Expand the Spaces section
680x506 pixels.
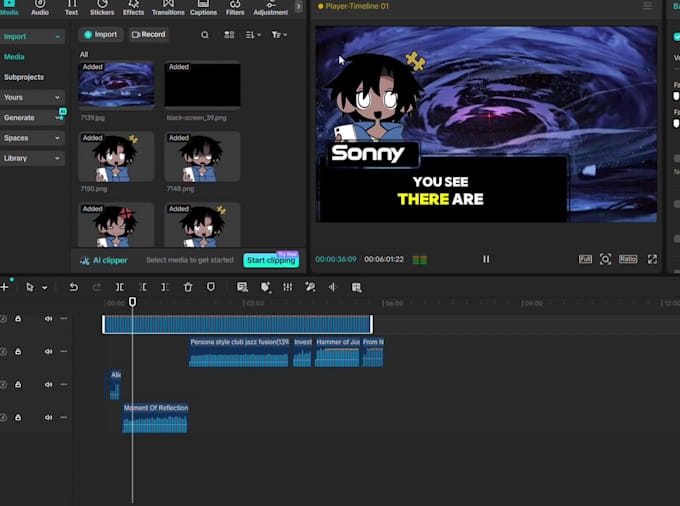(x=33, y=138)
